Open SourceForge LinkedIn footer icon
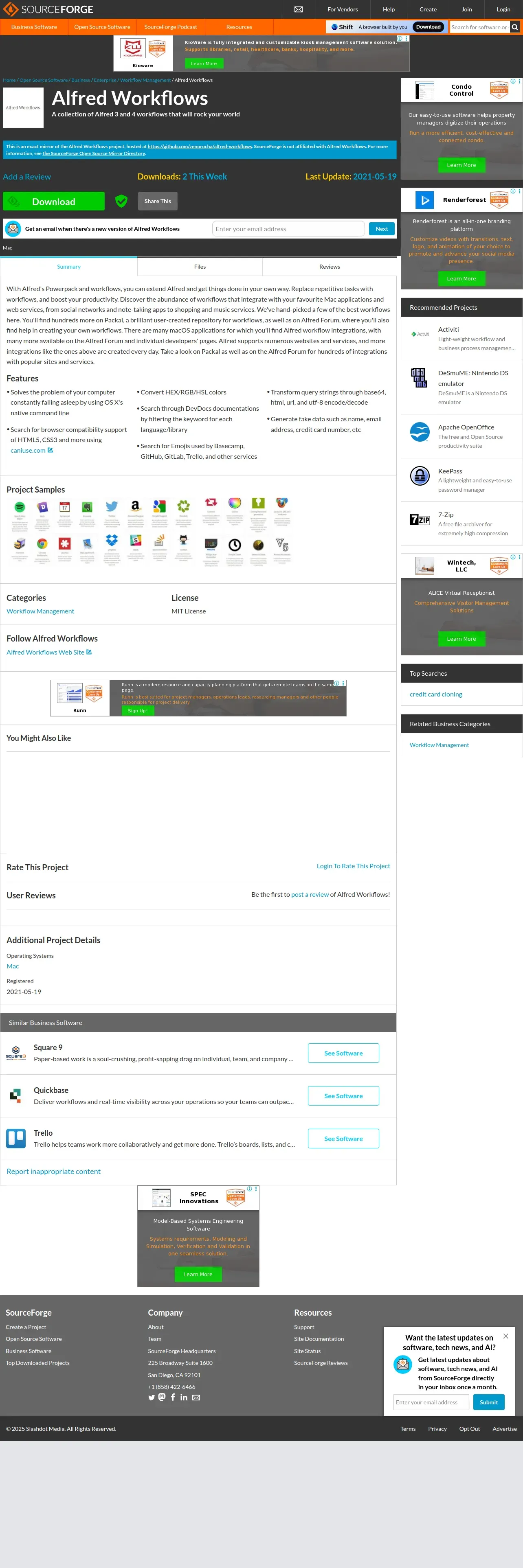523x1568 pixels. point(184,1397)
